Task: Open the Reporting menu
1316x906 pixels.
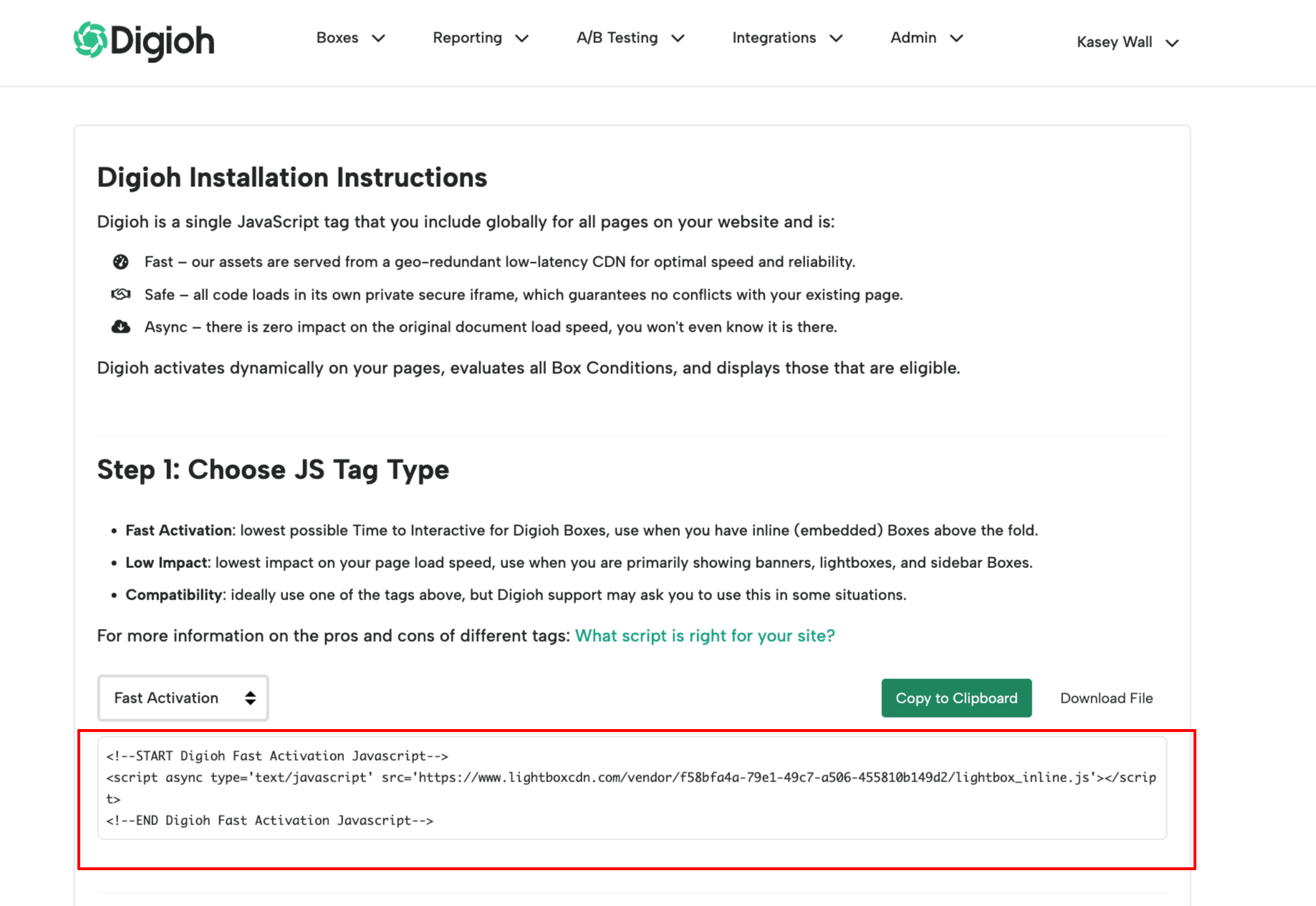Action: [x=480, y=38]
